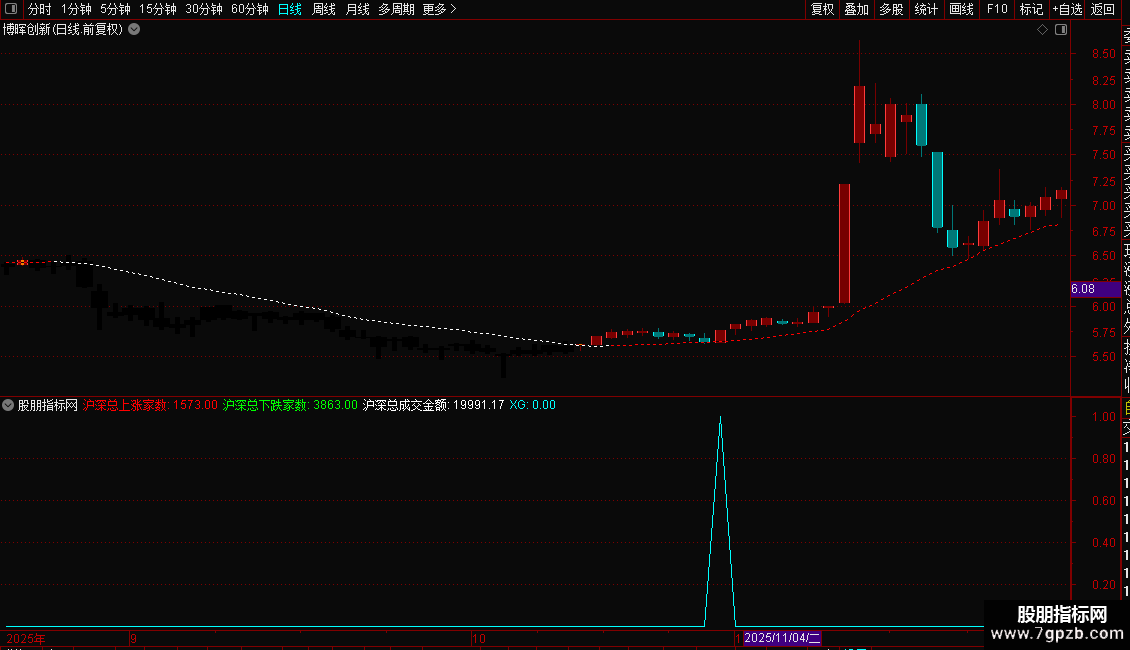Viewport: 1130px width, 650px height.
Task: Click 叠加 to overlay a stock
Action: (856, 9)
